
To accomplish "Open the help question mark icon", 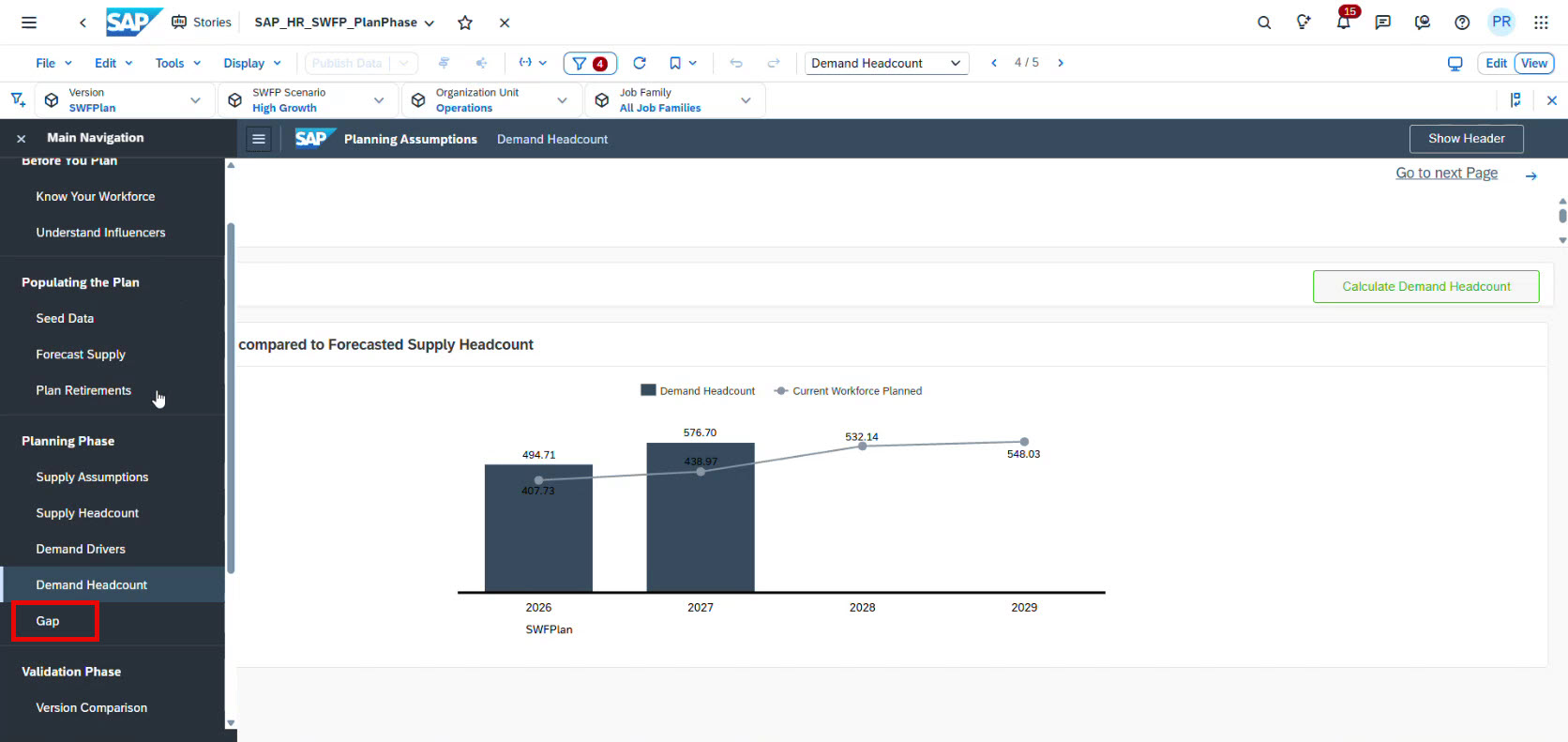I will coord(1461,23).
